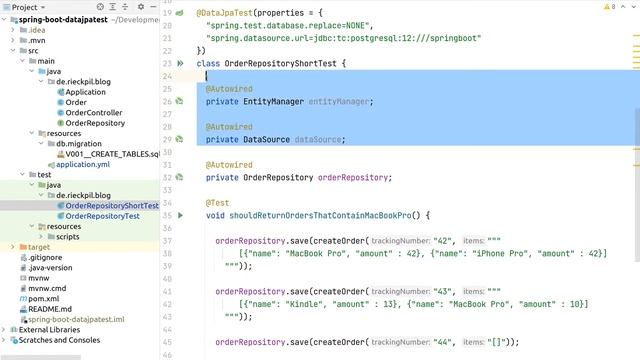640x360 pixels.
Task: Expand the .mvn folder
Action: (13, 40)
